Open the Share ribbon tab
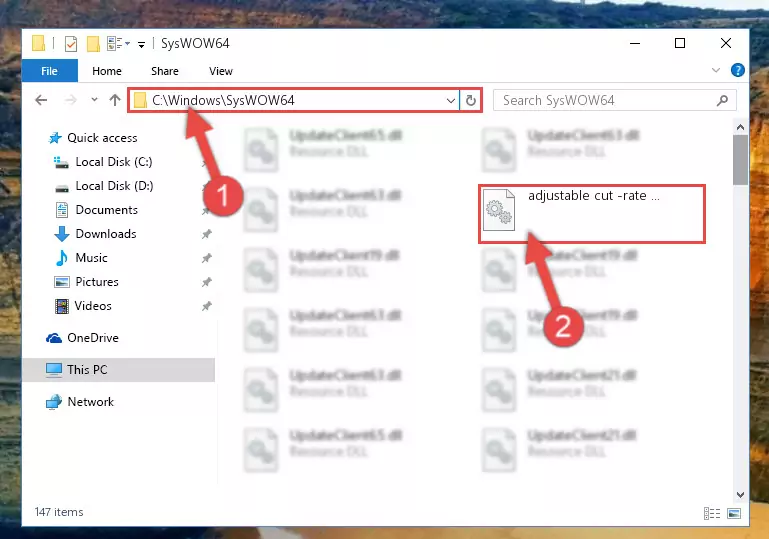Viewport: 769px width, 539px height. tap(165, 71)
